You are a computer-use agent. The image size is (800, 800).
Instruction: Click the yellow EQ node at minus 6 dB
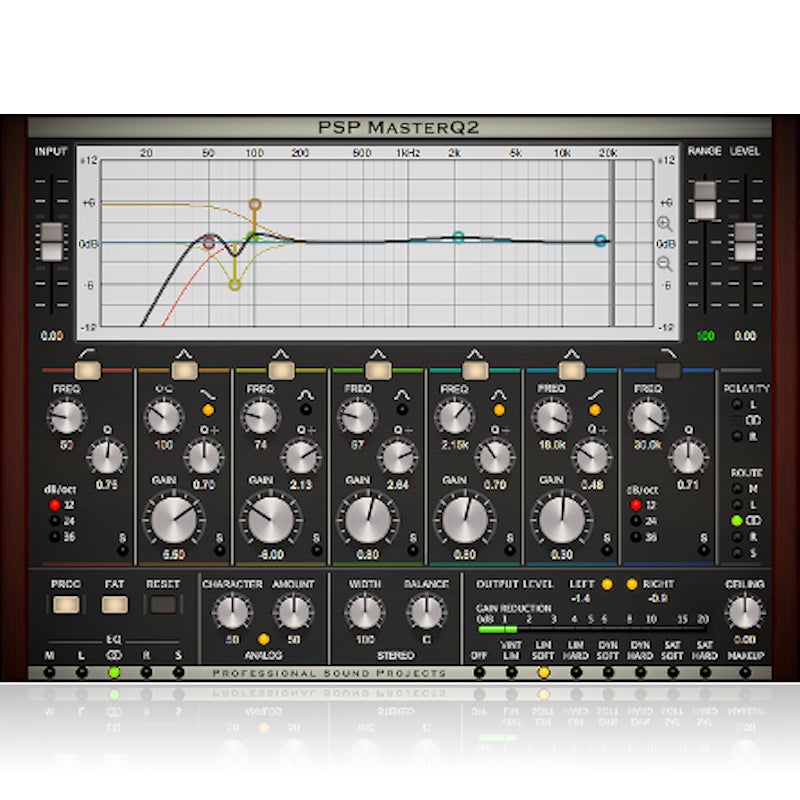coord(235,285)
